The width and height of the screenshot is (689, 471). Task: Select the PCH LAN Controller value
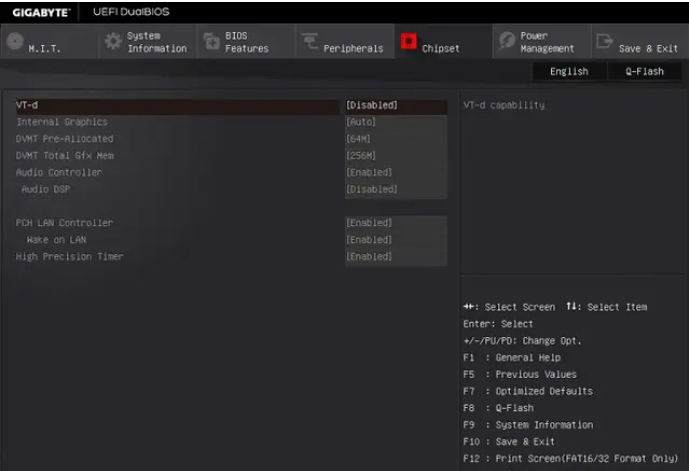(369, 223)
